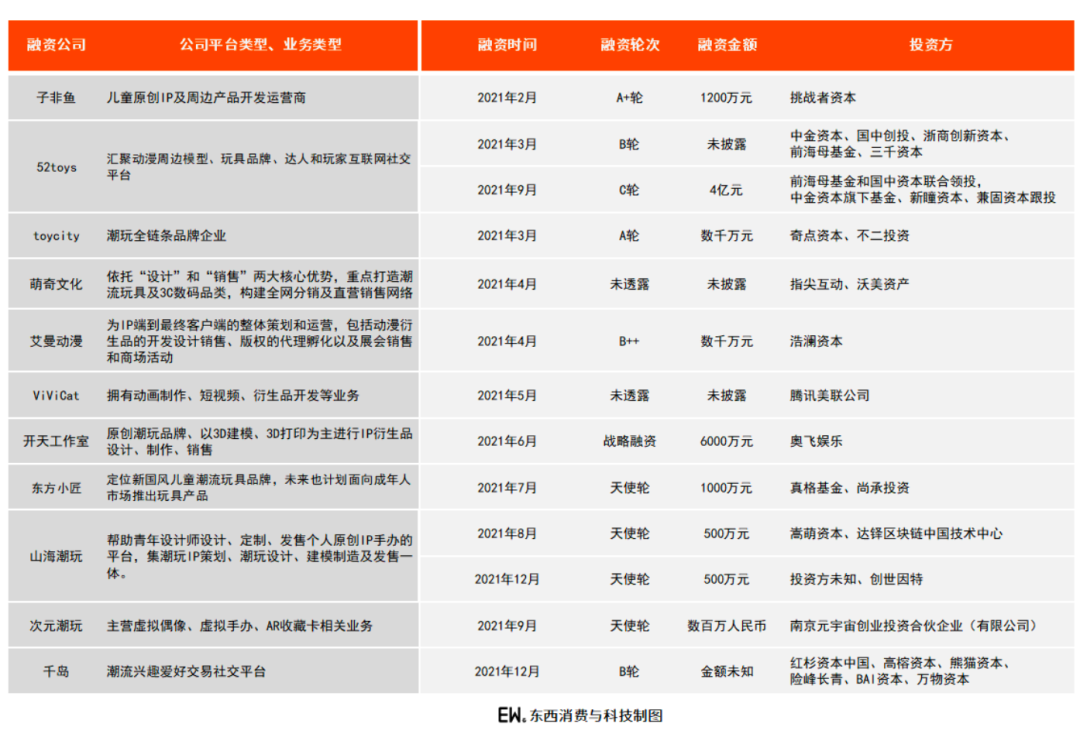Select the 52toys company cell
1080x734 pixels.
point(56,167)
